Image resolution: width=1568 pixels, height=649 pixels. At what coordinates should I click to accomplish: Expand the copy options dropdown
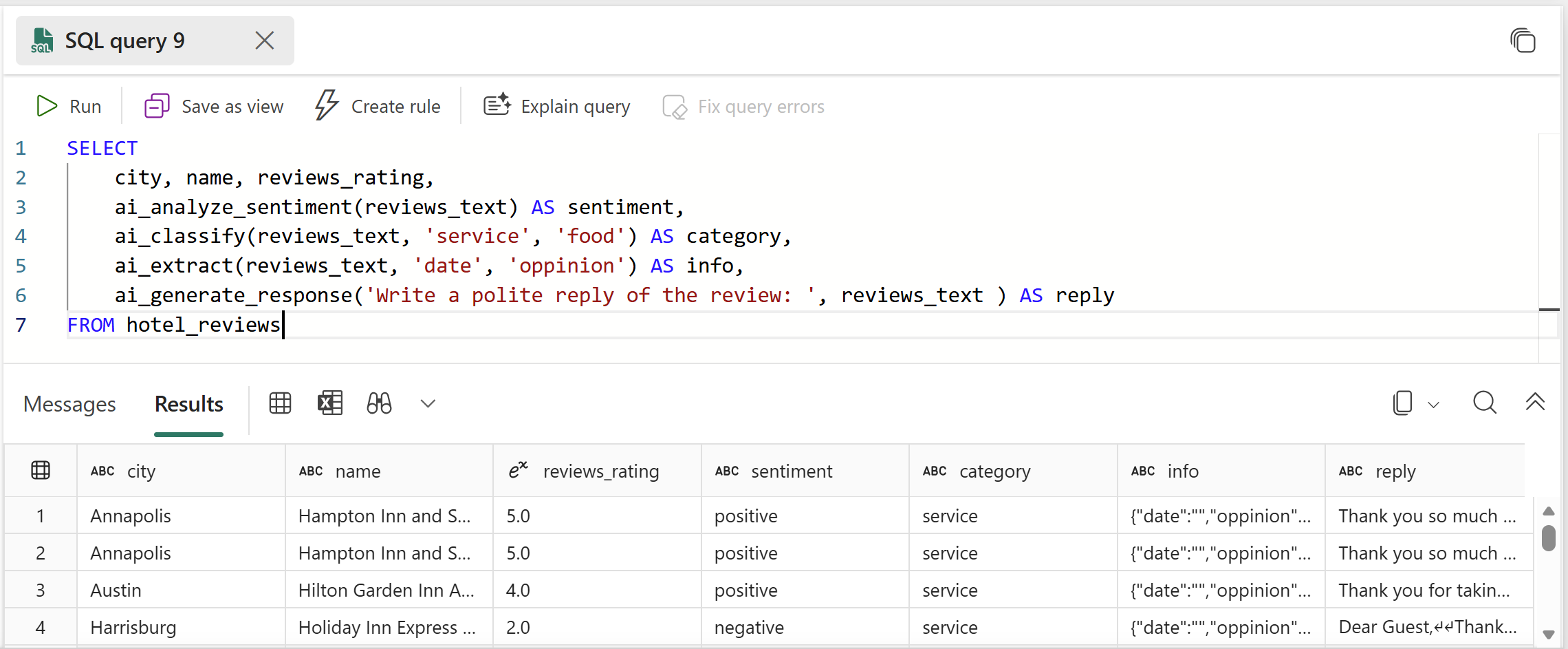[x=1434, y=405]
